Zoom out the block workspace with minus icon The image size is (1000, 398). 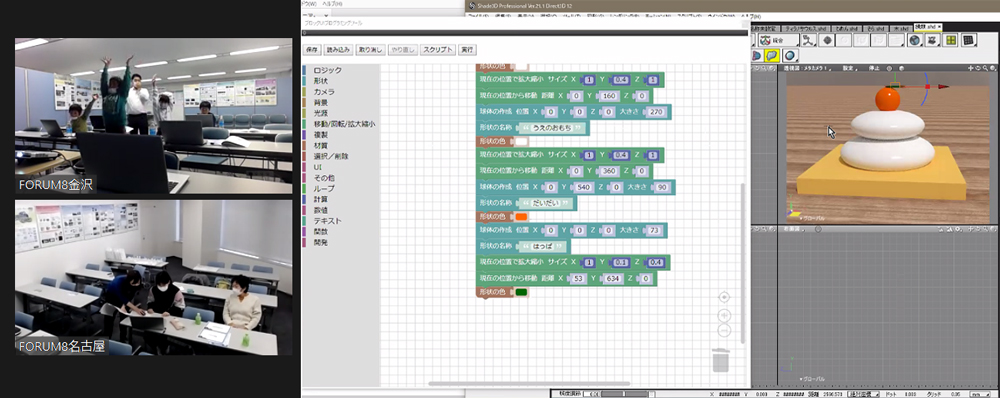(x=724, y=330)
